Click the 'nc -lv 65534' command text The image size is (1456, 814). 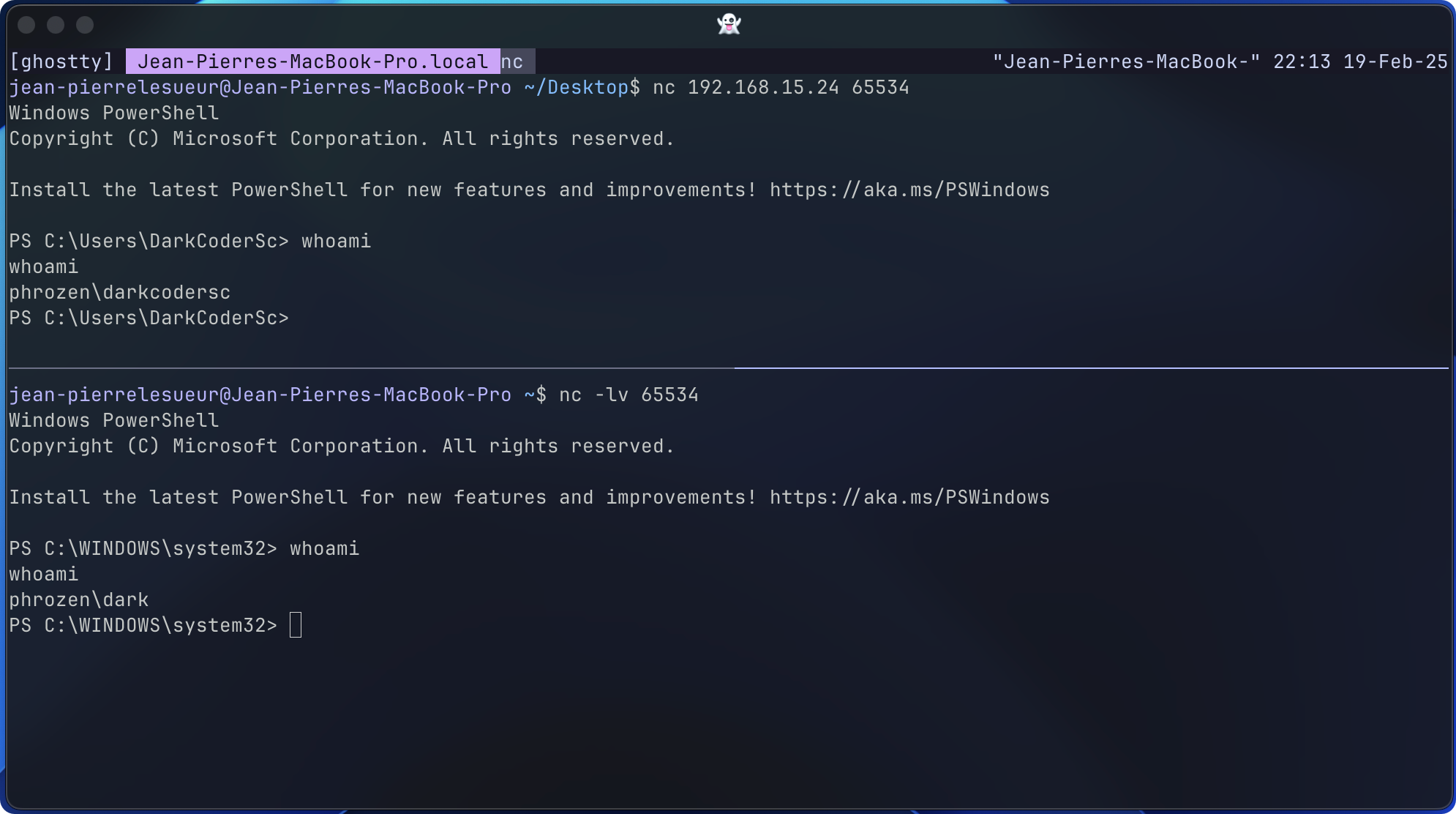point(628,395)
